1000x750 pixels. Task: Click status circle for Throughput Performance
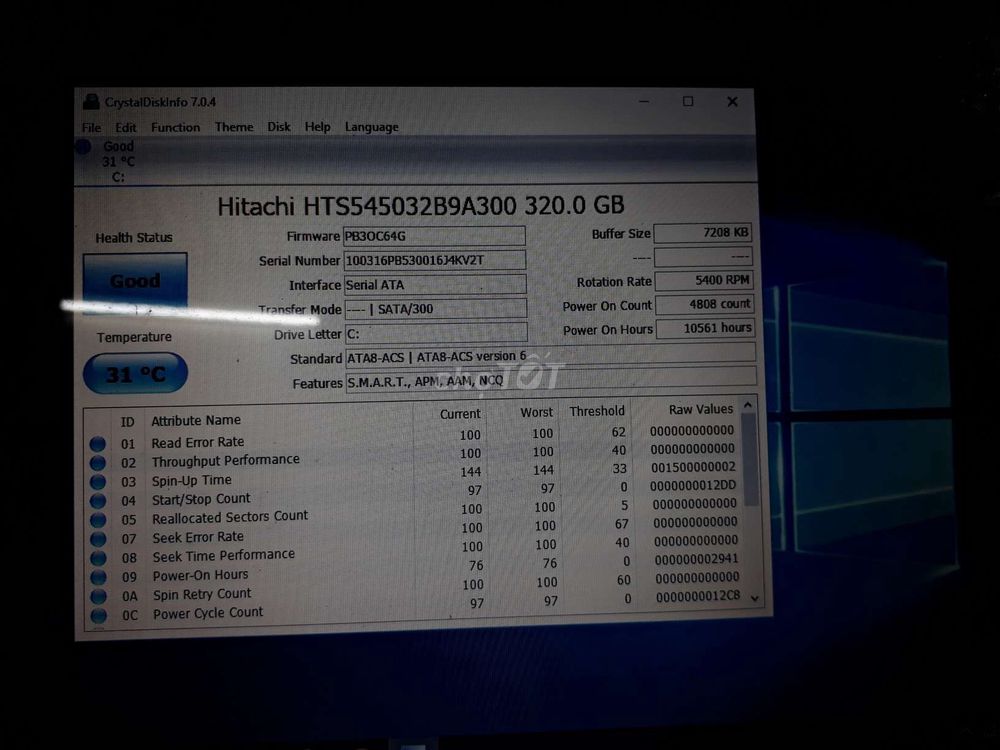click(x=98, y=462)
